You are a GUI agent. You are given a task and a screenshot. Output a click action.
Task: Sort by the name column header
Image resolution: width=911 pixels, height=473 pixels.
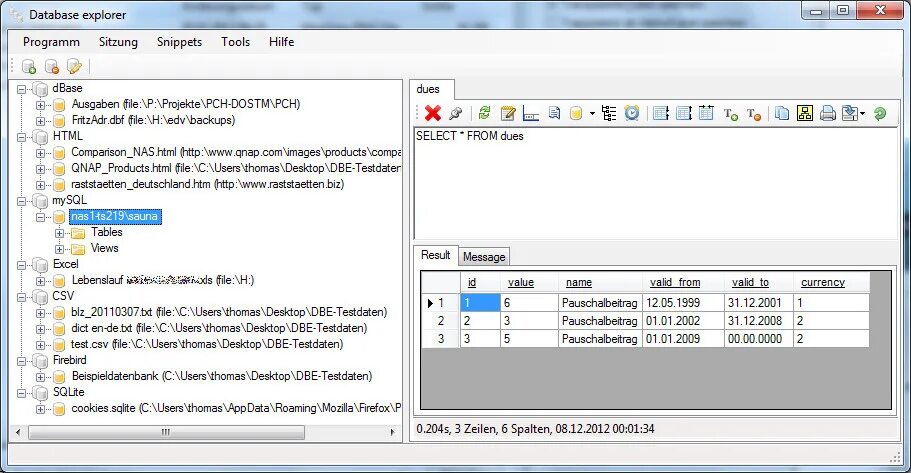[600, 282]
